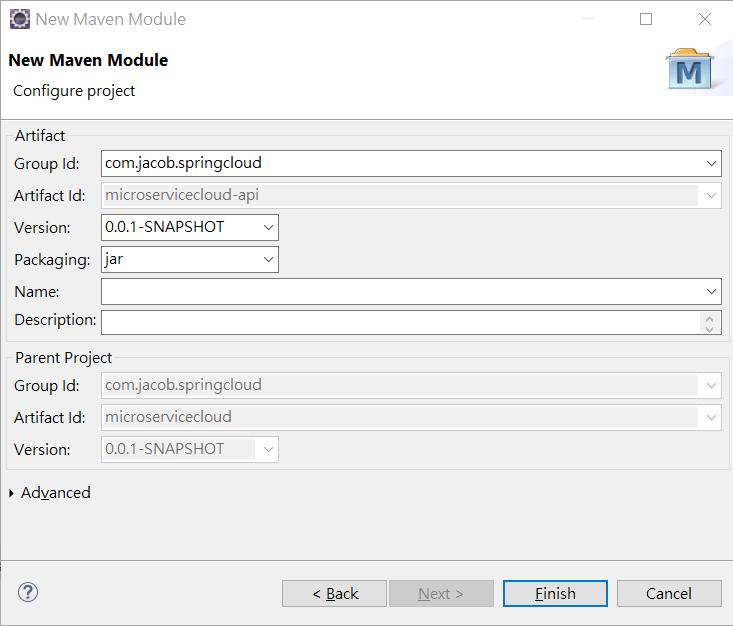Click the 'Parent Project' group label
733x626 pixels.
[x=64, y=358]
